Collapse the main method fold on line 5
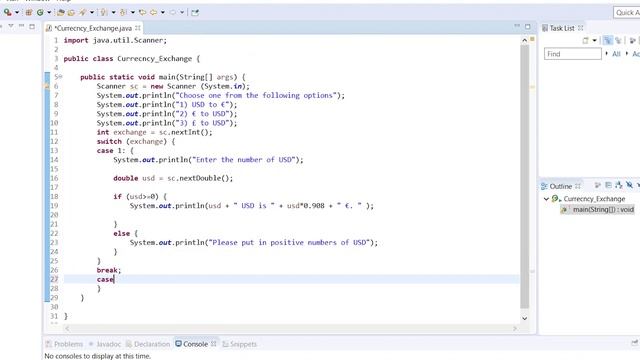Screen dimensions: 640x360 pos(60,77)
